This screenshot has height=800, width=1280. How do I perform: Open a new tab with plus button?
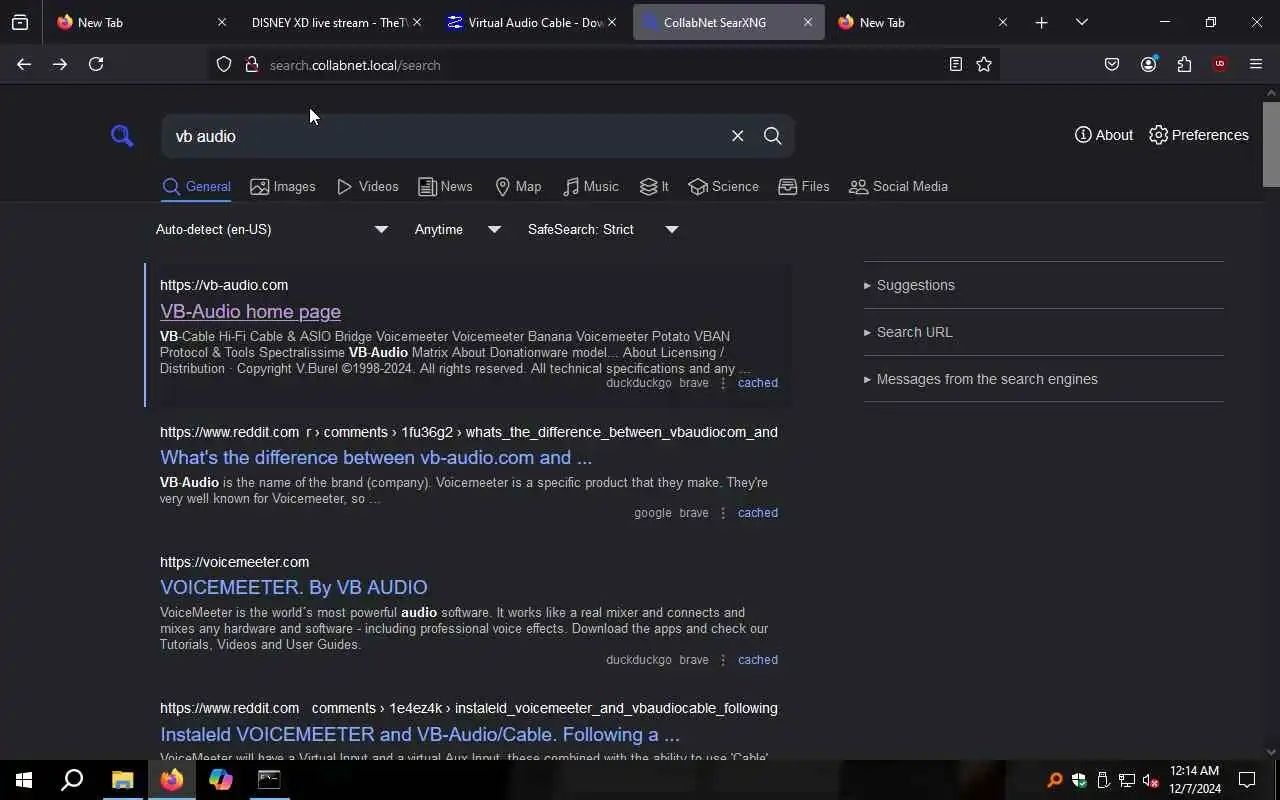(x=1041, y=22)
